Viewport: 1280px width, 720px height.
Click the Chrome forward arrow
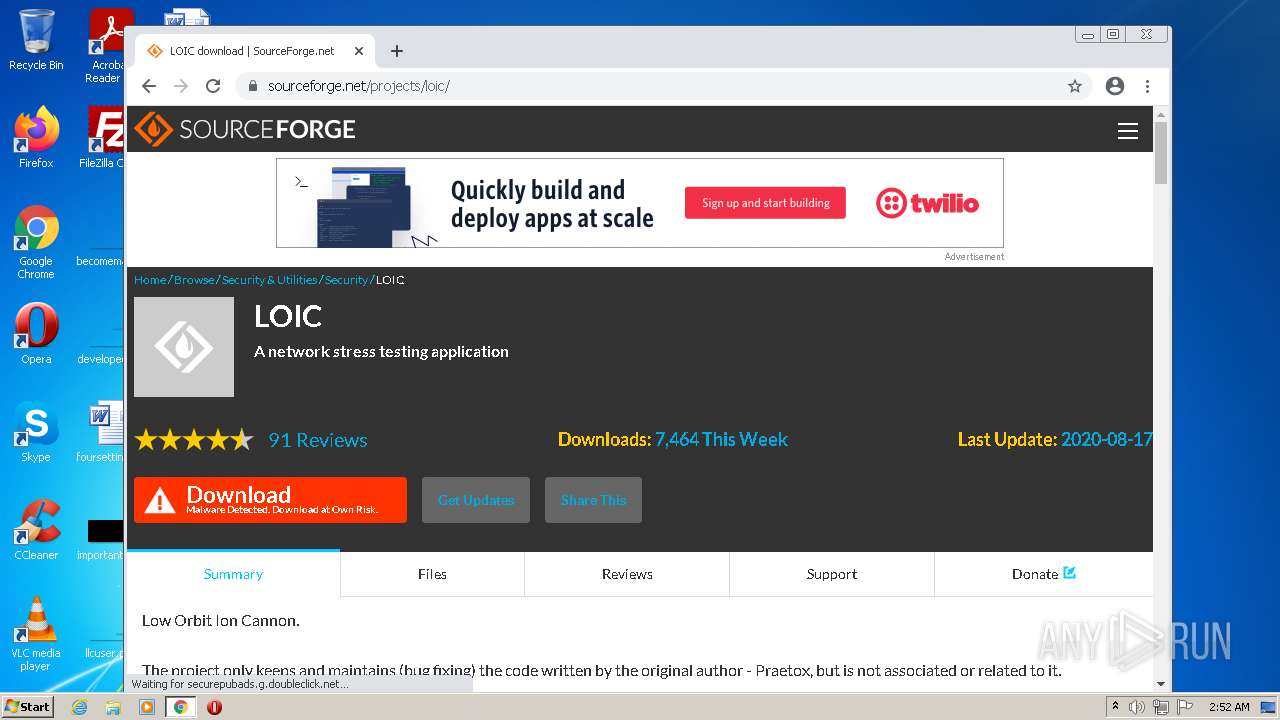(181, 86)
